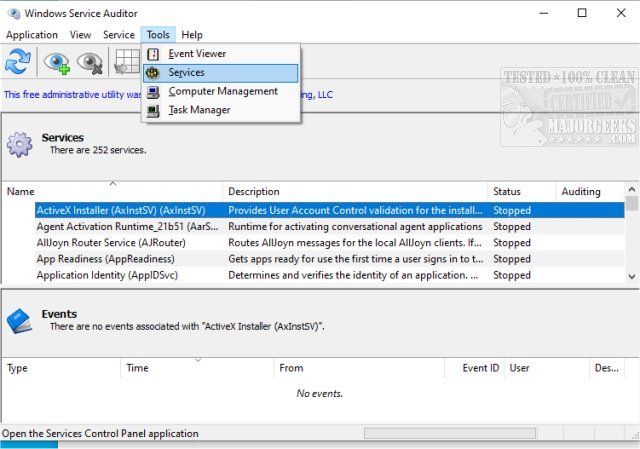This screenshot has height=449, width=640.
Task: Click the Windows Service Auditor title icon
Action: tap(13, 12)
